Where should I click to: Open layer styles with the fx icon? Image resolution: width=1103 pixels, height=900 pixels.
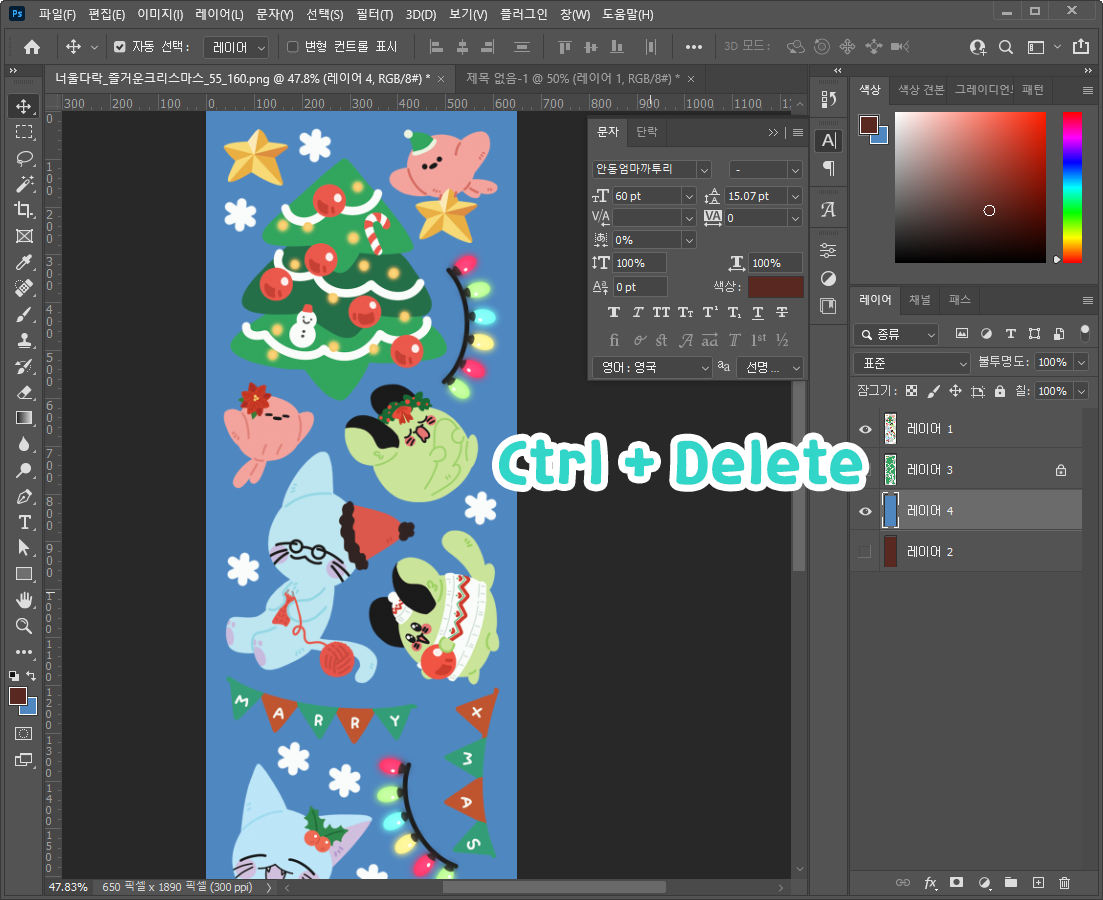(x=930, y=883)
